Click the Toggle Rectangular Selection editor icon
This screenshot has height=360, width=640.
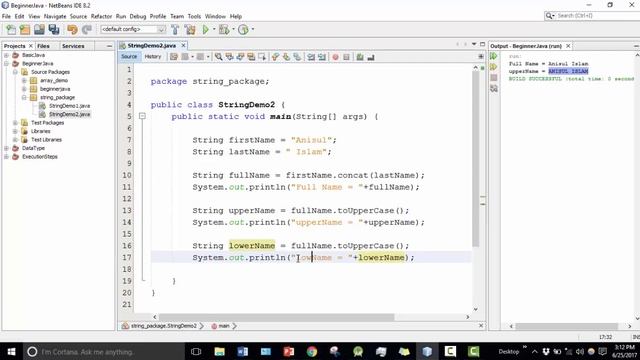pyautogui.click(x=262, y=57)
